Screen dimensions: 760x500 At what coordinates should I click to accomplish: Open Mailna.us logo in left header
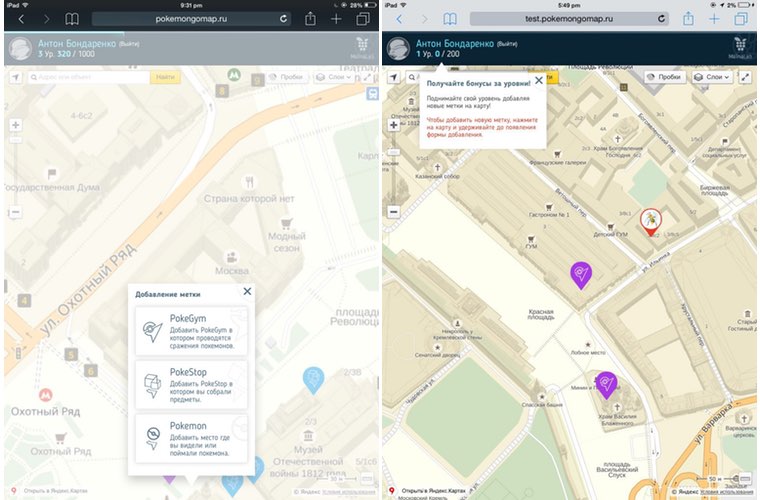362,48
